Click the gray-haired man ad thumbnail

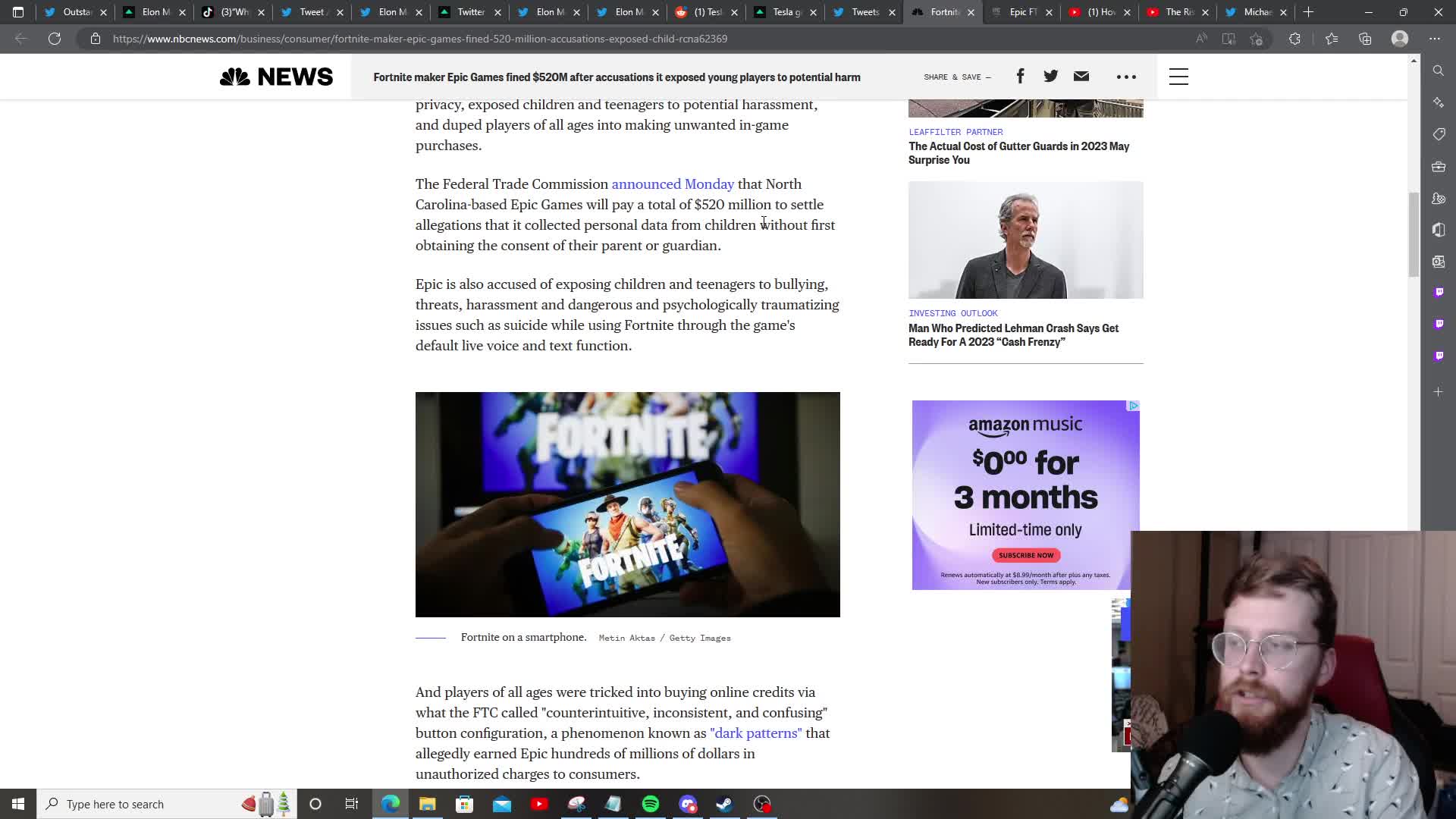[1026, 240]
